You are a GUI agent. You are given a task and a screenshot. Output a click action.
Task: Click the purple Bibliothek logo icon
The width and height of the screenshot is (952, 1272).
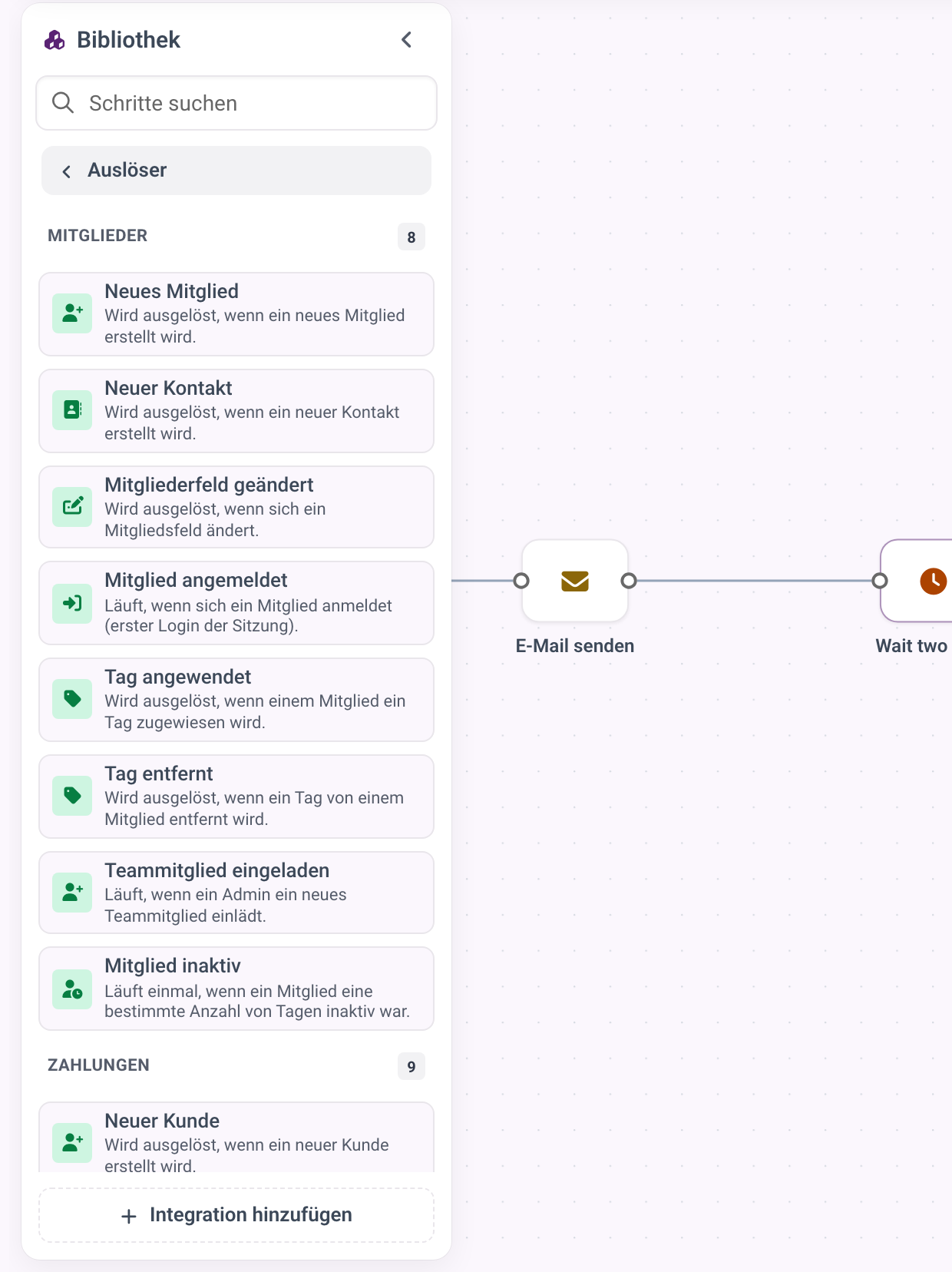click(x=55, y=40)
